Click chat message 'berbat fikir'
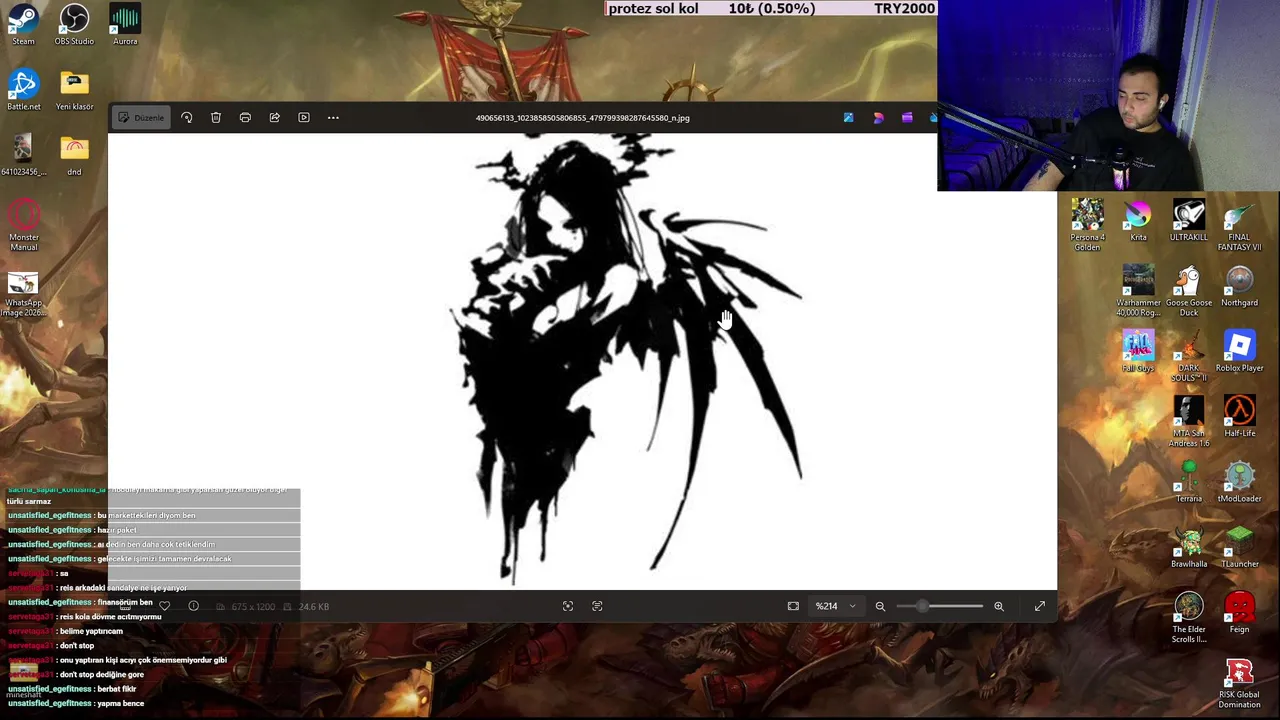This screenshot has width=1280, height=720. [116, 689]
